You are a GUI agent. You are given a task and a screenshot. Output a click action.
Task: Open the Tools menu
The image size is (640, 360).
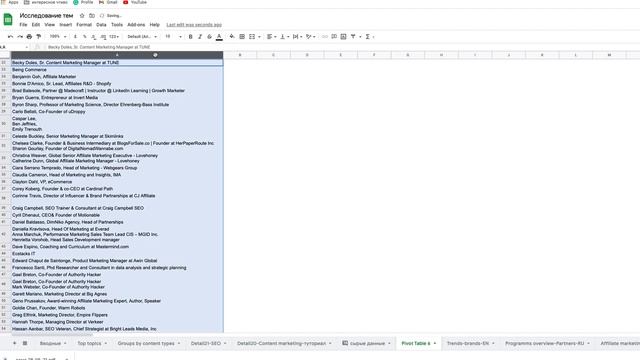tap(117, 25)
